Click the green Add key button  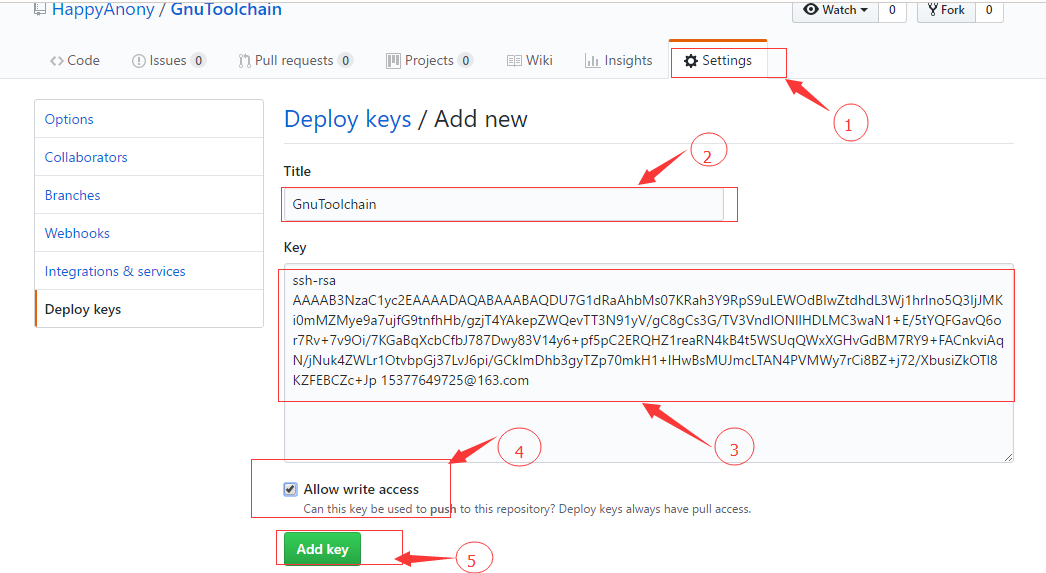(322, 549)
